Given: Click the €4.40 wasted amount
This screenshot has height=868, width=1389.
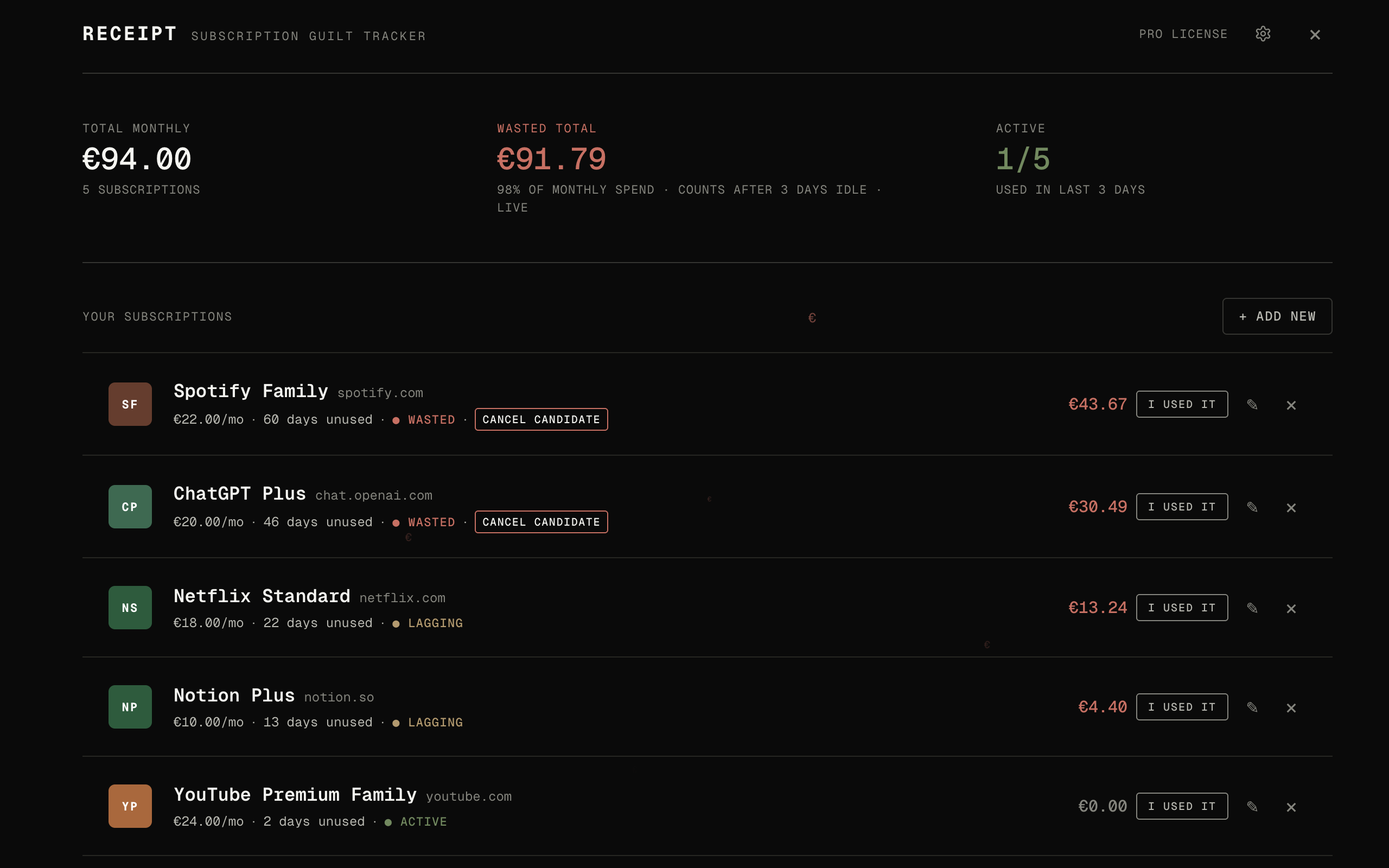Looking at the screenshot, I should point(1103,707).
